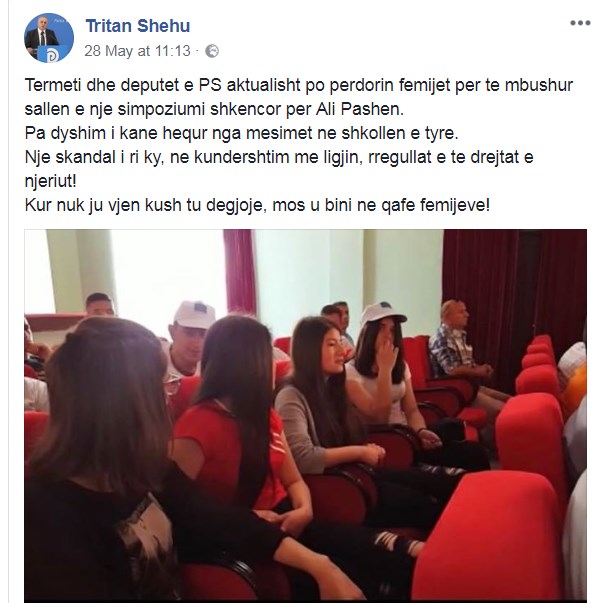
Task: Click the blue party logo inside avatar
Action: [52, 55]
